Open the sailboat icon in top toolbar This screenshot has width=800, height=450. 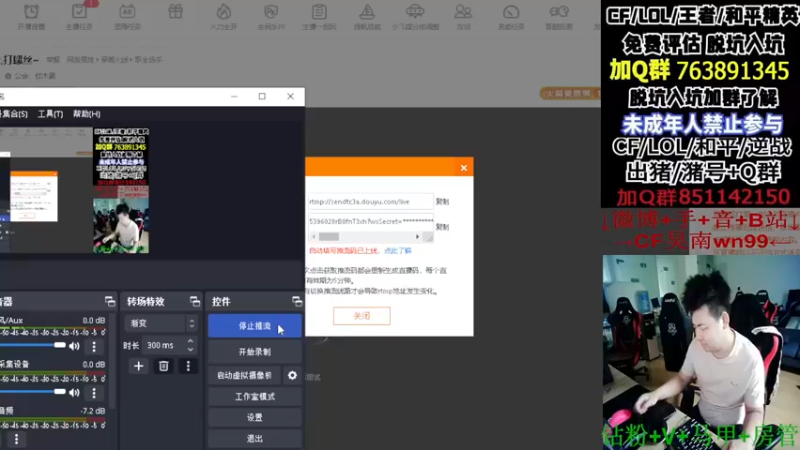[x=367, y=16]
